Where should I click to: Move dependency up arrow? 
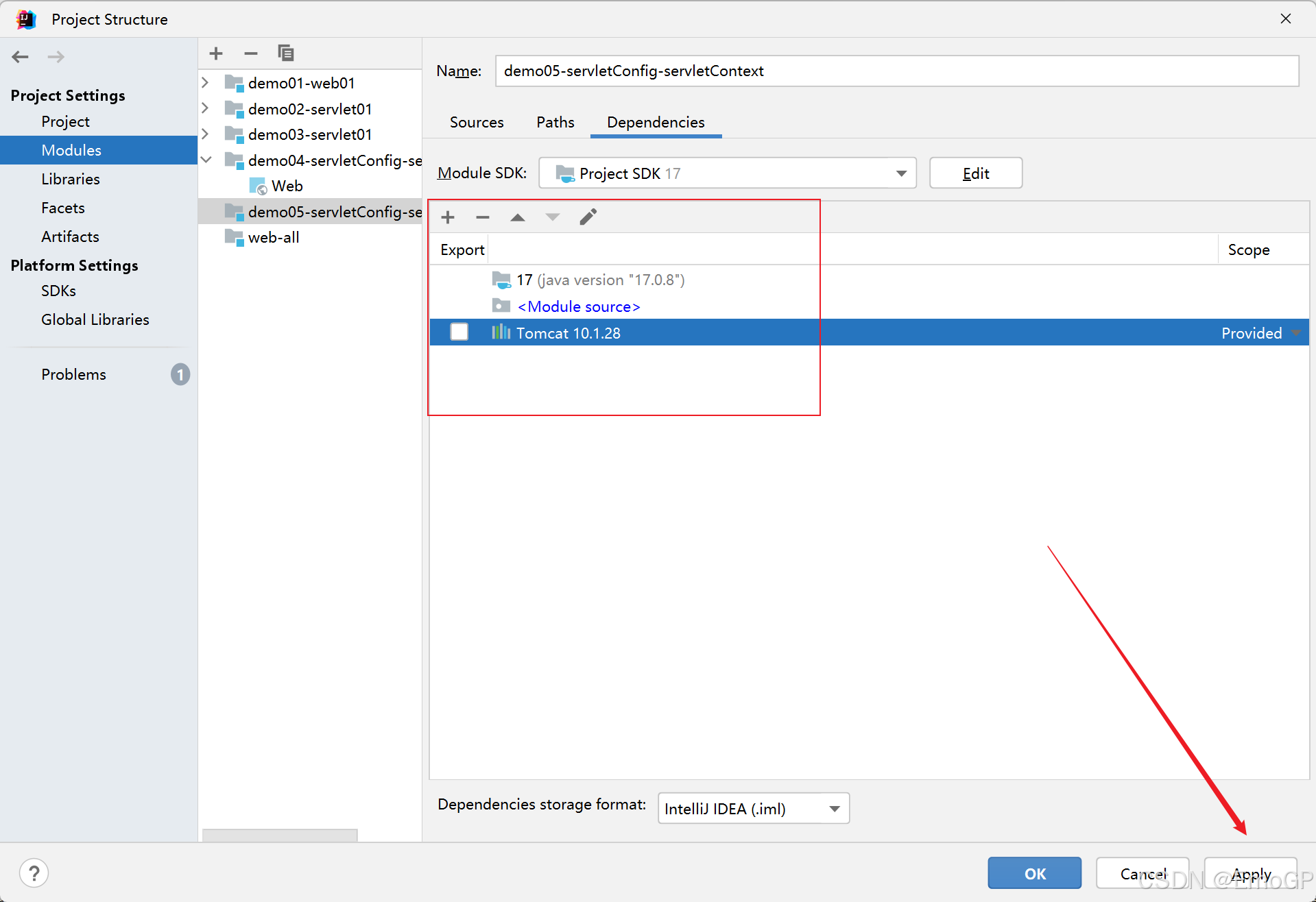[518, 217]
